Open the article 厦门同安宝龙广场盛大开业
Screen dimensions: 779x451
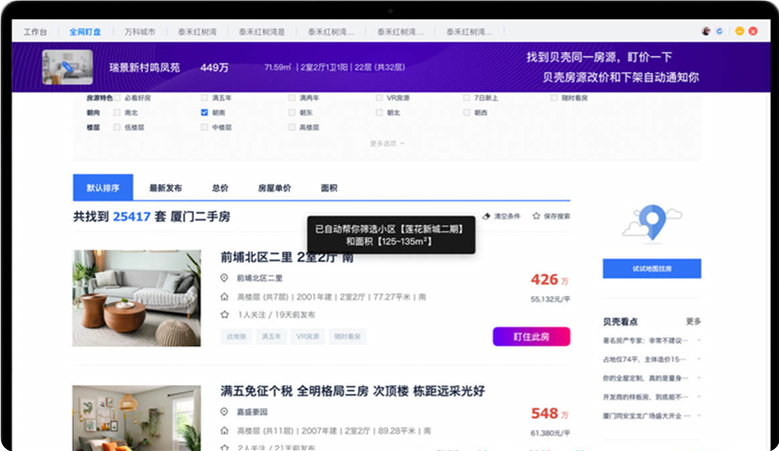coord(646,416)
